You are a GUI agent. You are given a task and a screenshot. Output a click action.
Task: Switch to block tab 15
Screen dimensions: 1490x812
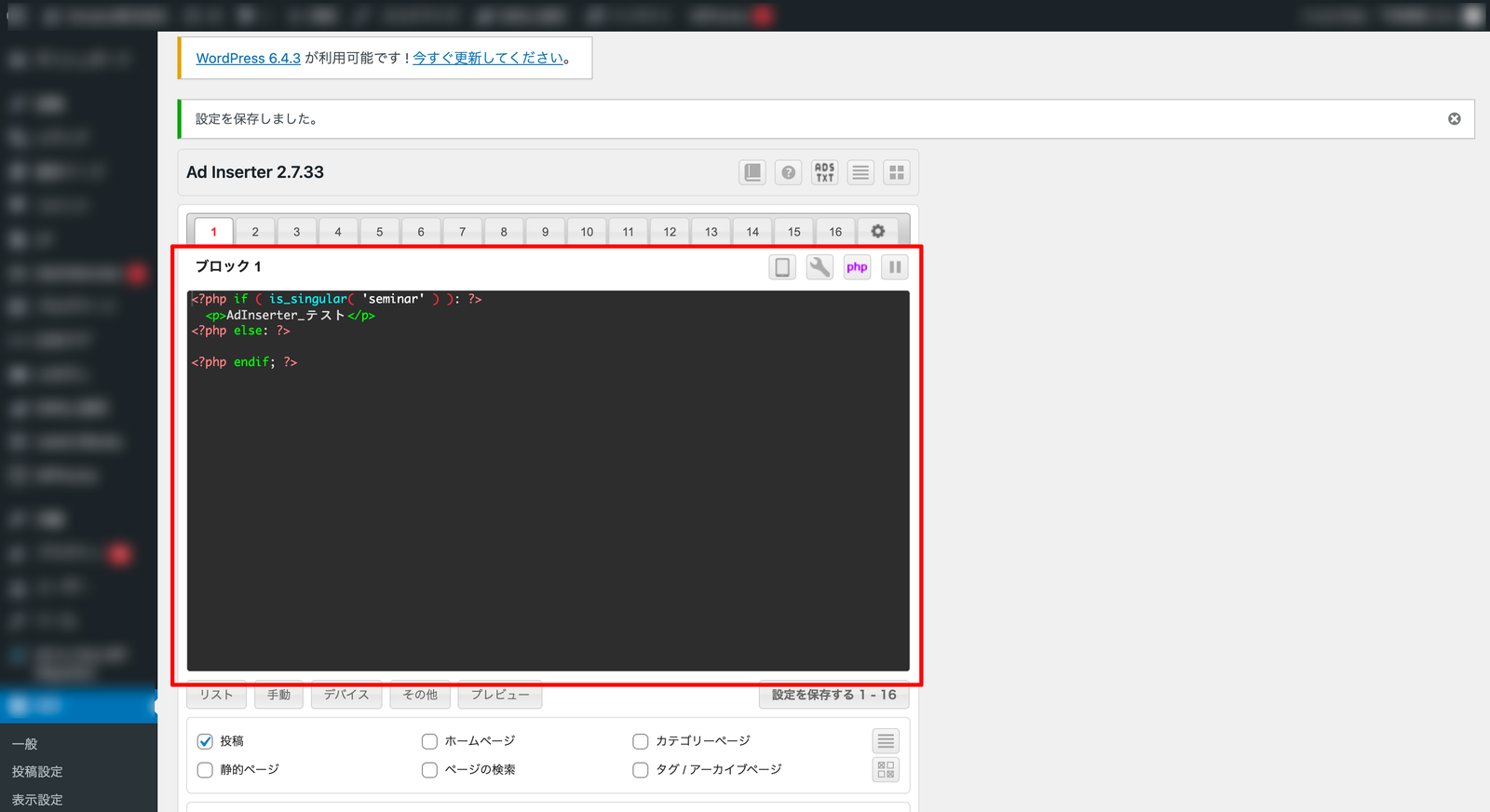coord(794,232)
